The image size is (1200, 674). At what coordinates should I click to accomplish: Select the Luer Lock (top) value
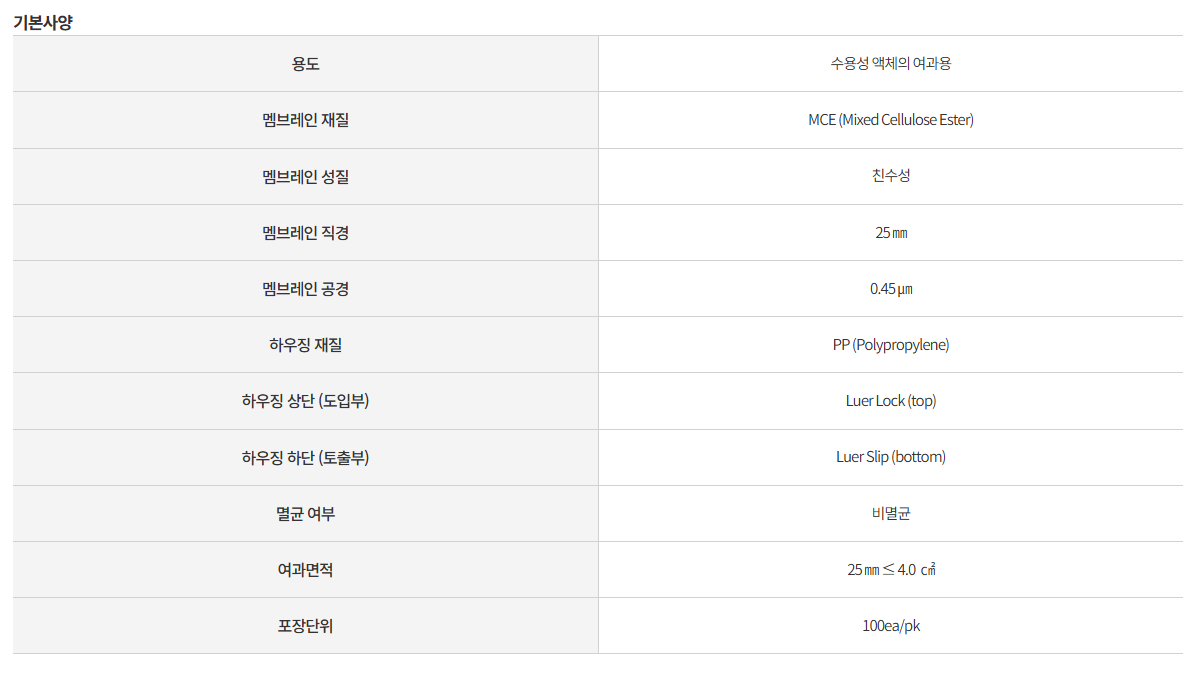click(891, 401)
